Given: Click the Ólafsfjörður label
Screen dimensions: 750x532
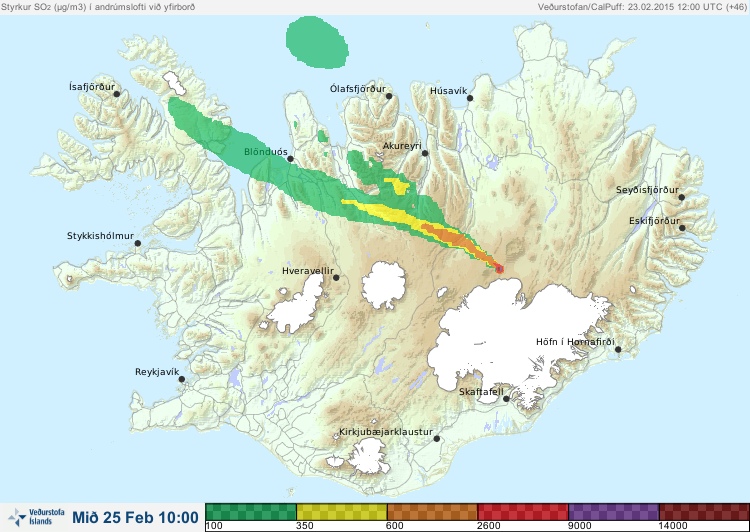Looking at the screenshot, I should click(358, 89).
